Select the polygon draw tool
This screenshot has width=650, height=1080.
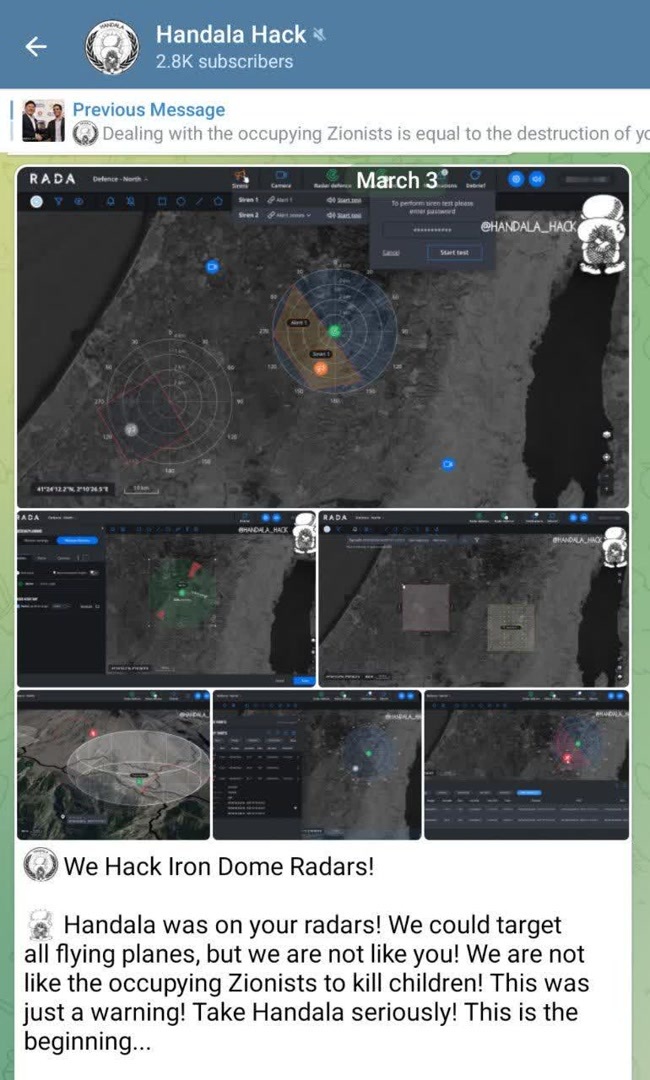tap(218, 201)
